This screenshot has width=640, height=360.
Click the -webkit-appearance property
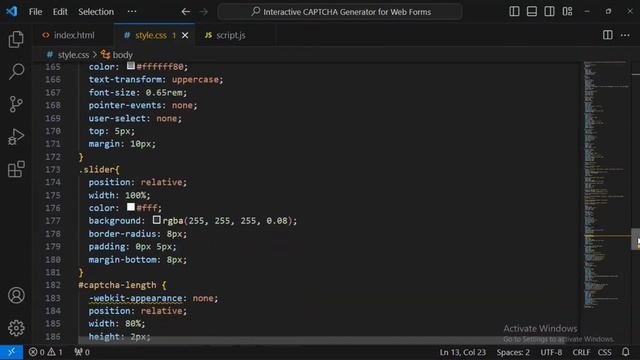[x=135, y=298]
